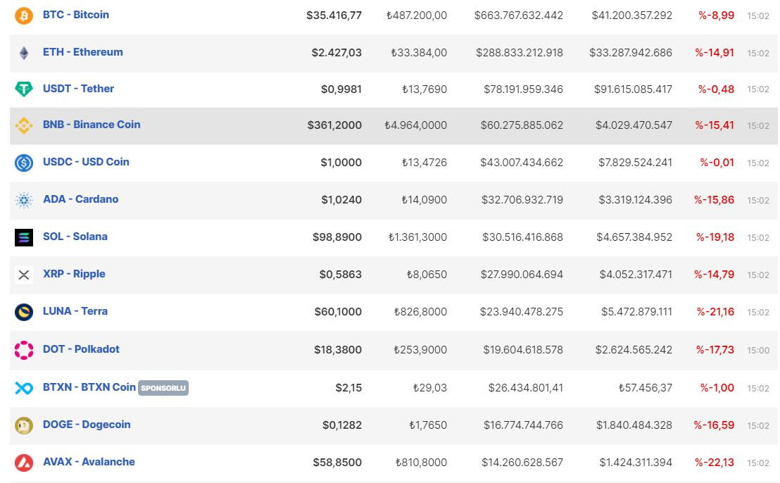Open the USDC - USD Coin link
The height and width of the screenshot is (483, 780).
coord(86,162)
